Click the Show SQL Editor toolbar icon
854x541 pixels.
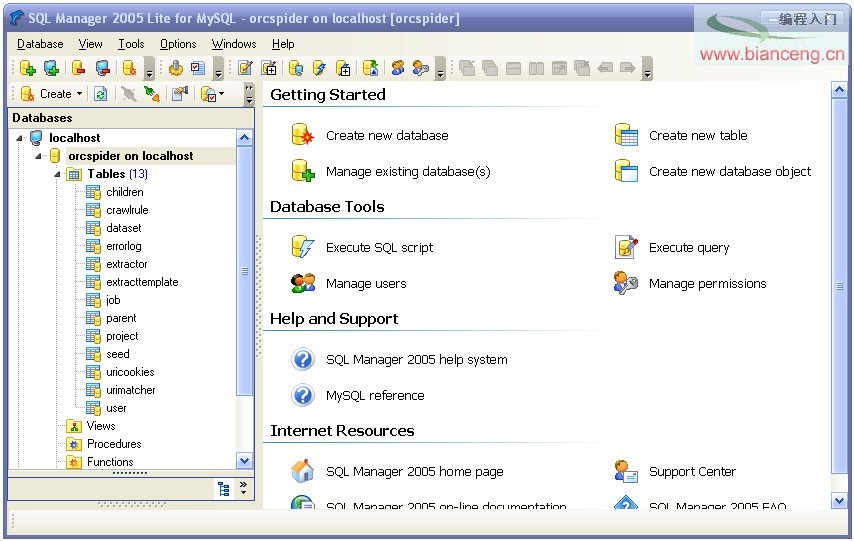pos(246,68)
